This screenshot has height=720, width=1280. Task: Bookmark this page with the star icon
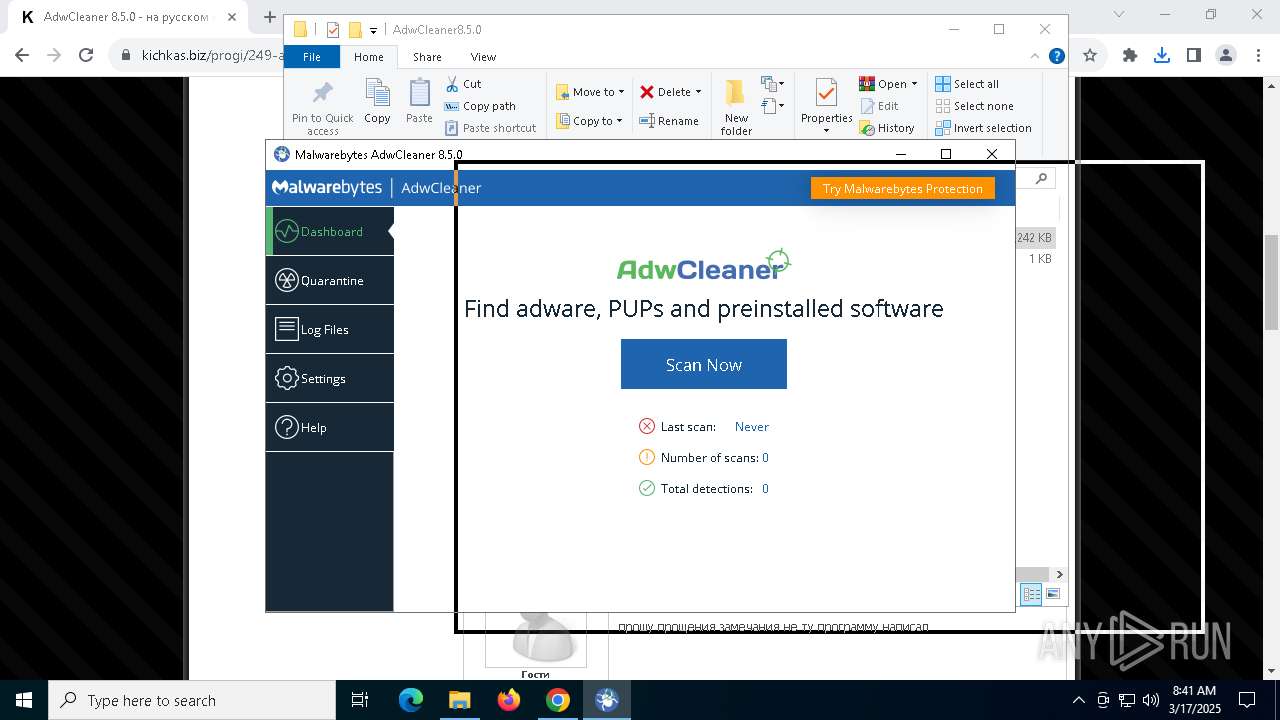[x=1090, y=55]
